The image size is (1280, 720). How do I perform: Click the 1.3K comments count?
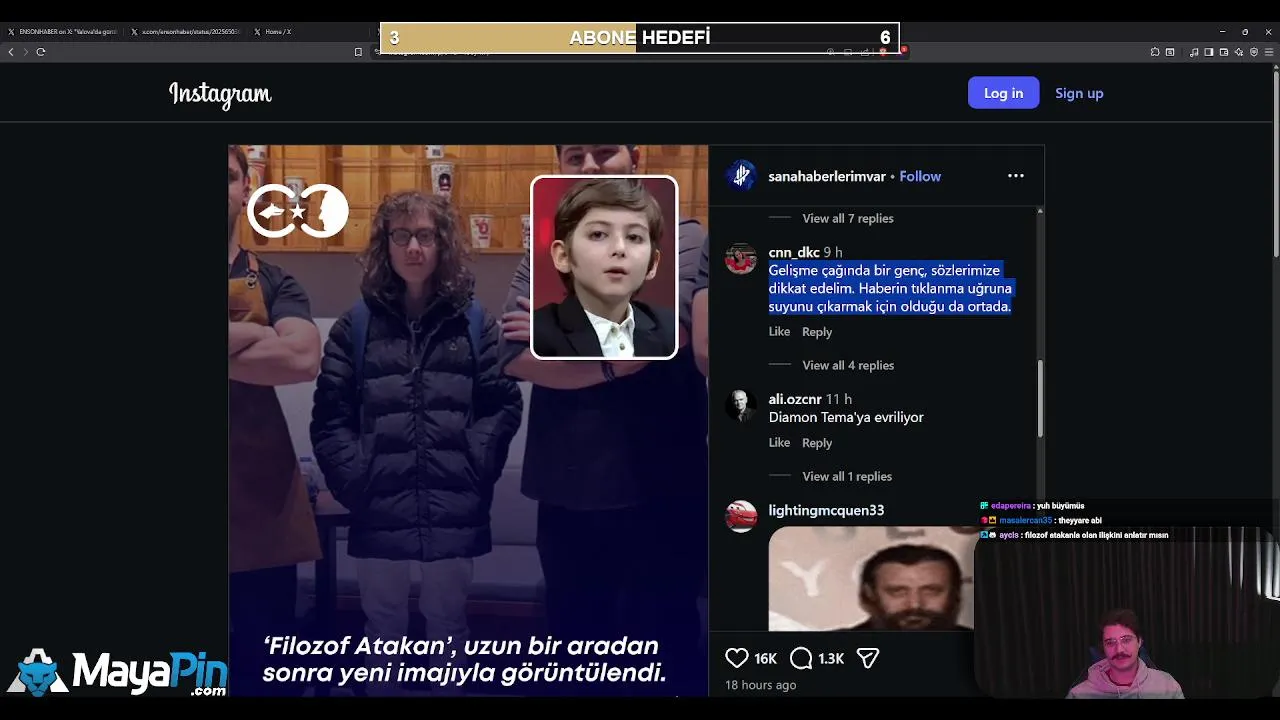click(831, 658)
